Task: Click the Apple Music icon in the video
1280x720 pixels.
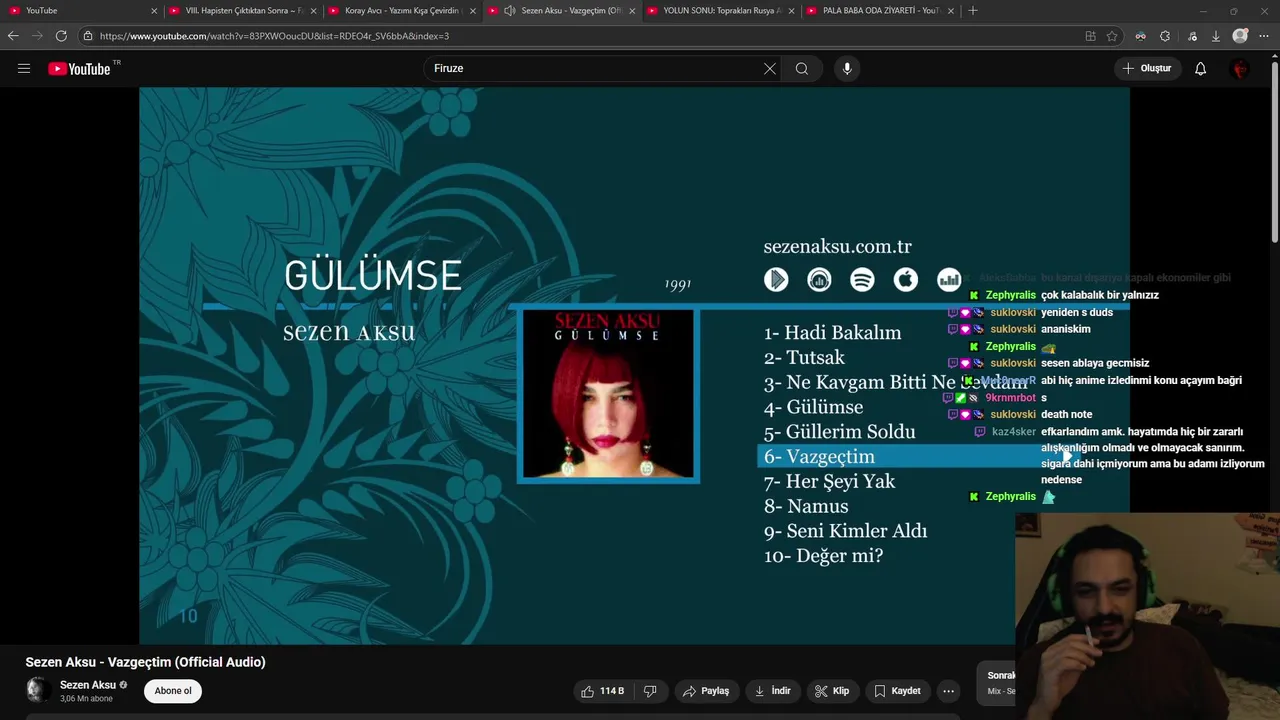Action: pos(906,280)
